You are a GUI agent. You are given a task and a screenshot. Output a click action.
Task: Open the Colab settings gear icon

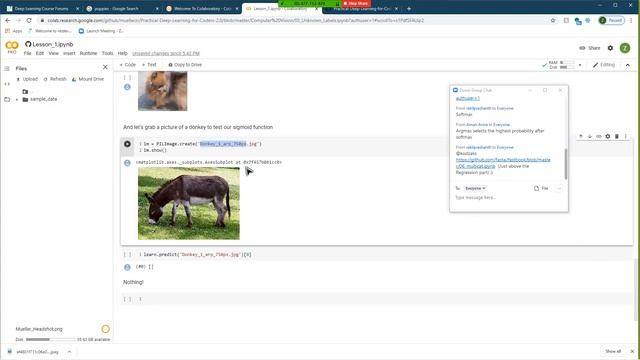tap(610, 48)
